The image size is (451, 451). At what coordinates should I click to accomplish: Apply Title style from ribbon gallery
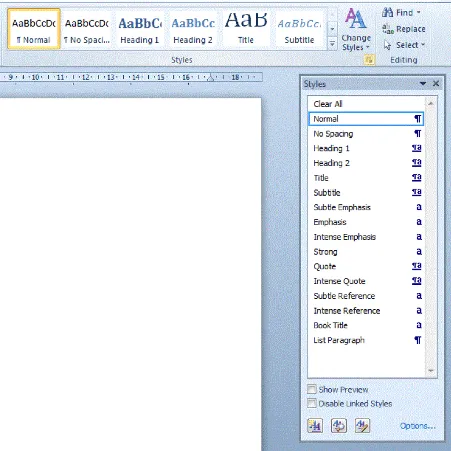[246, 29]
